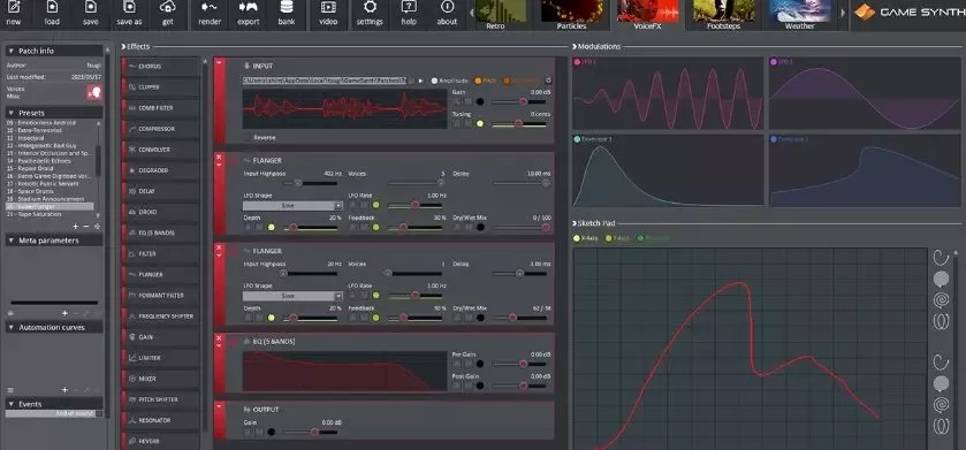Viewport: 966px width, 450px height.
Task: Enable the Reverse checkbox in Input
Action: coord(248,137)
